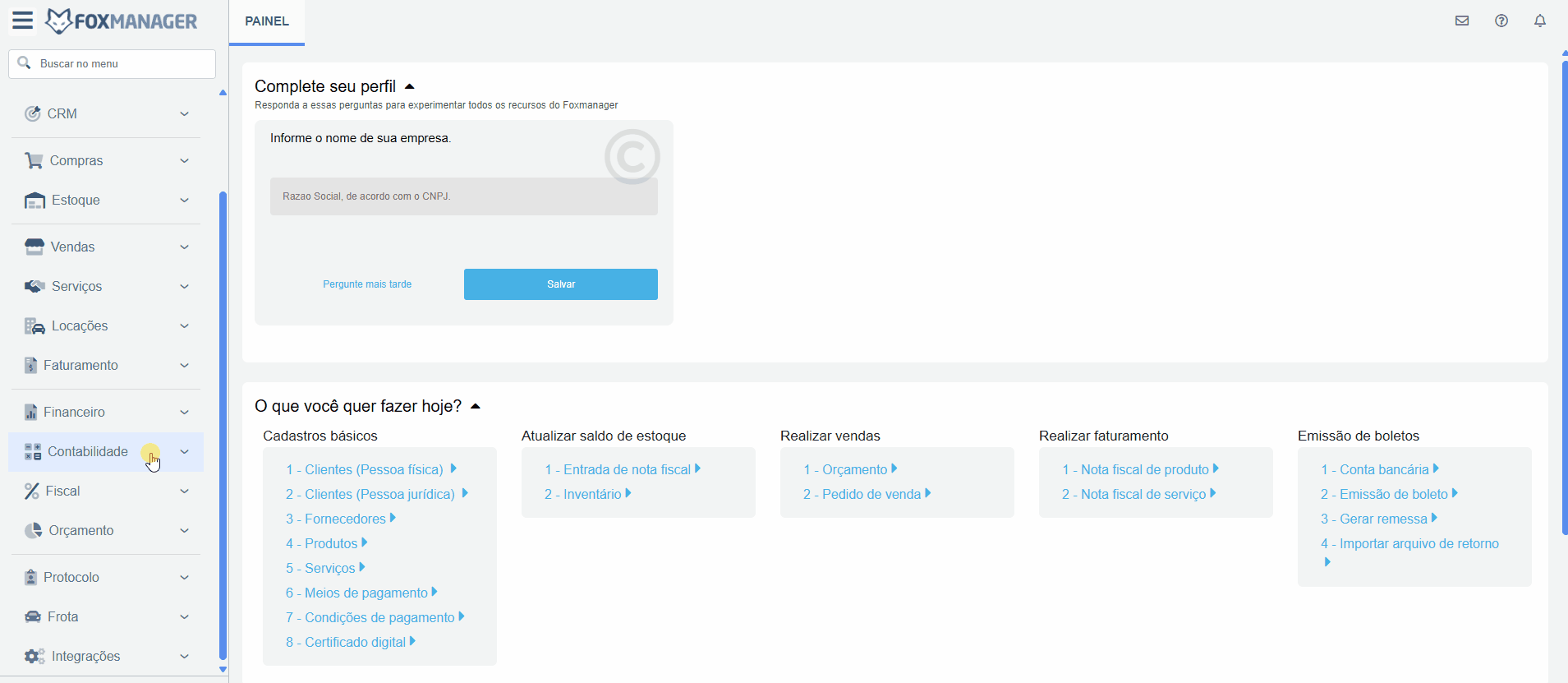
Task: Click the CRM target icon
Action: point(32,113)
